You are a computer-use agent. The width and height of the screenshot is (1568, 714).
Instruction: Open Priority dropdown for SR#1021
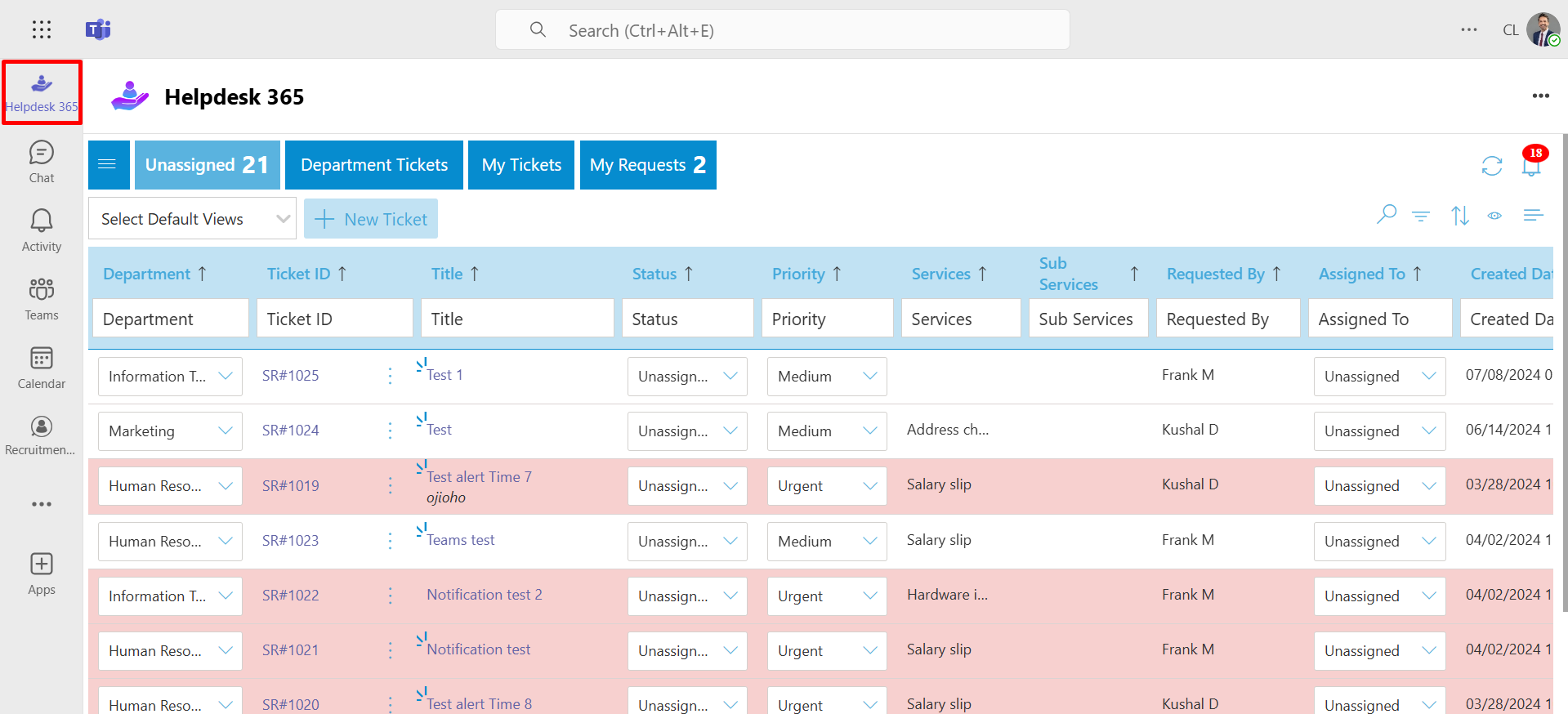(827, 651)
